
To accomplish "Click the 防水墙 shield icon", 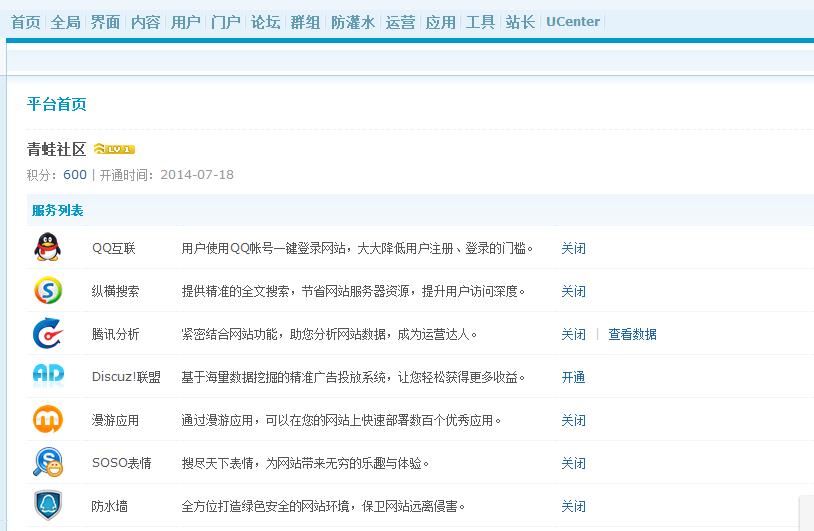I will (x=48, y=505).
